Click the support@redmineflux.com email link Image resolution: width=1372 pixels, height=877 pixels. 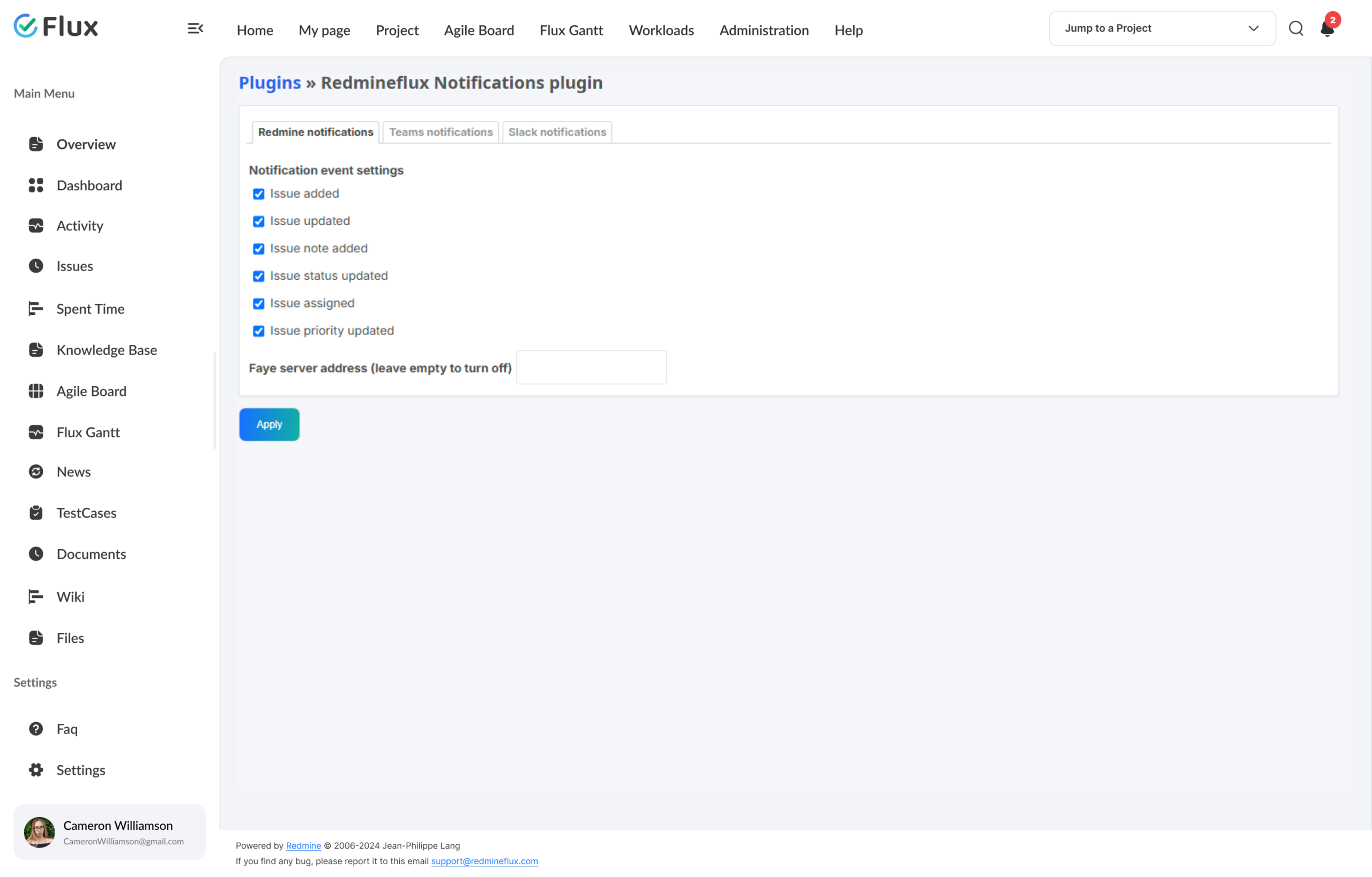point(484,861)
